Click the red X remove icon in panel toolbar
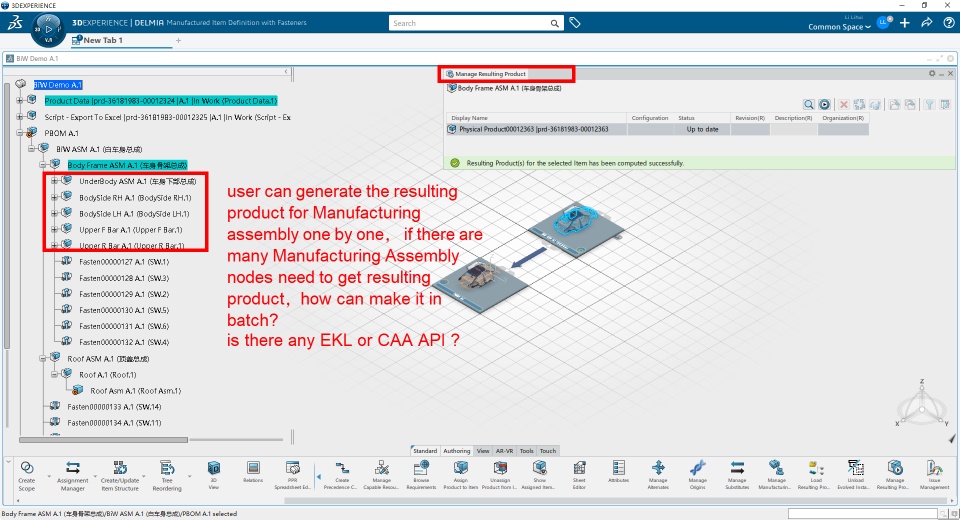This screenshot has width=960, height=520. click(844, 105)
